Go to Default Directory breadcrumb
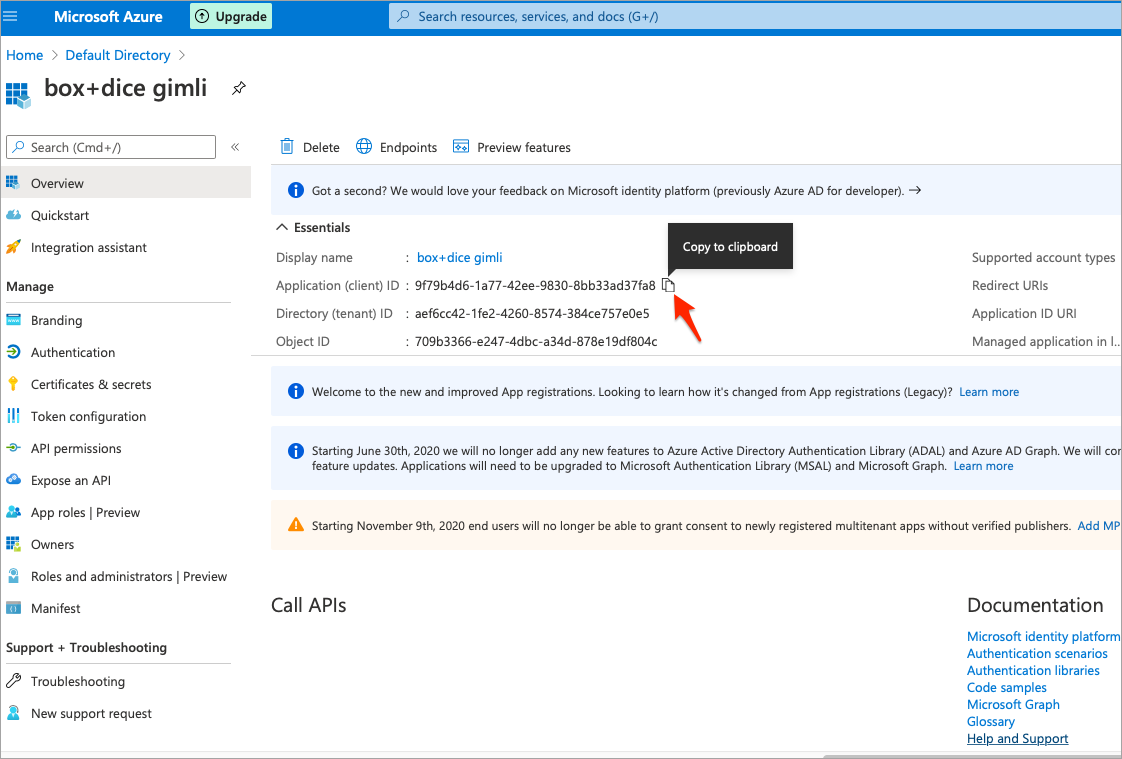The image size is (1122, 759). tap(118, 55)
